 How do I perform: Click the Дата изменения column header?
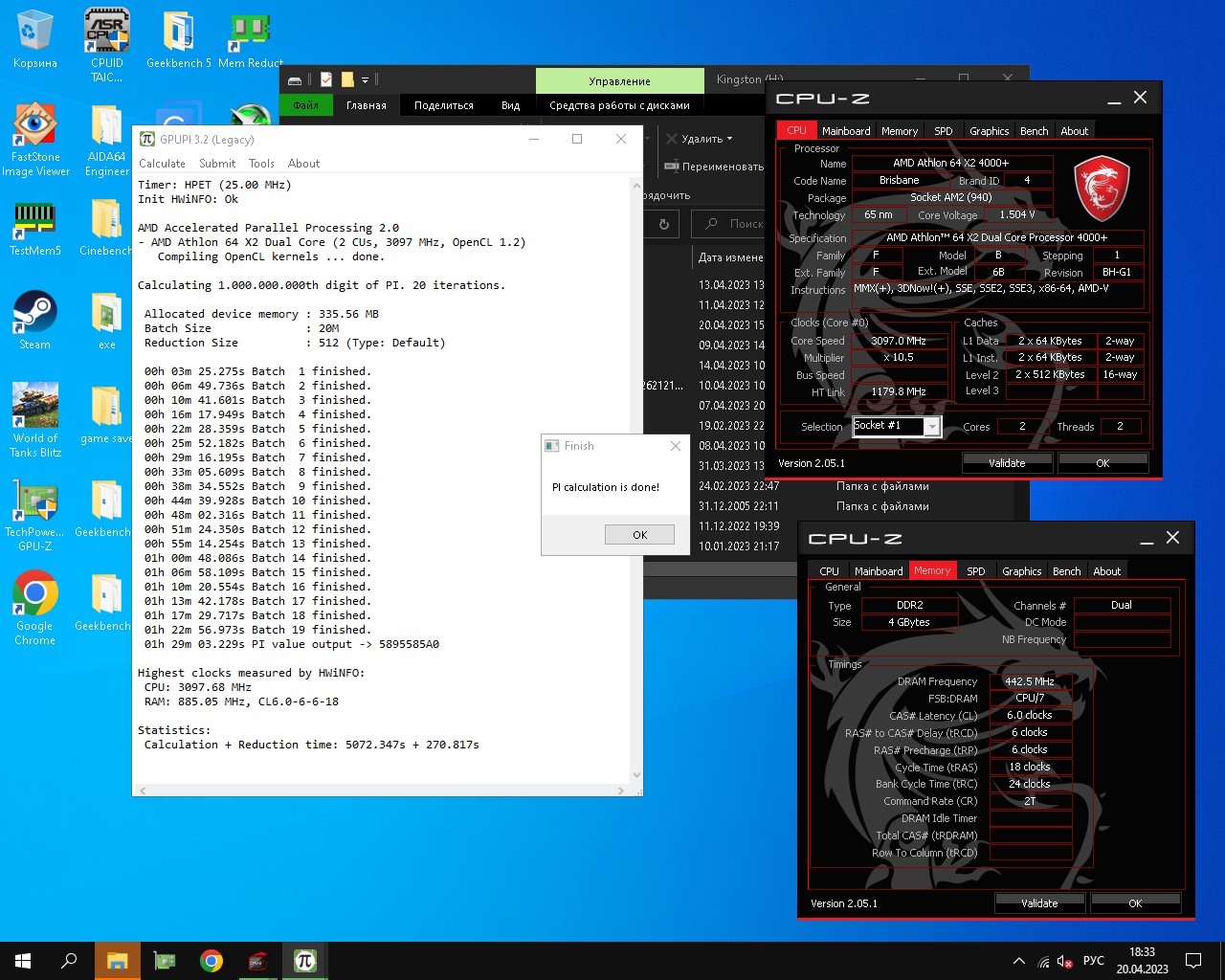coord(729,257)
